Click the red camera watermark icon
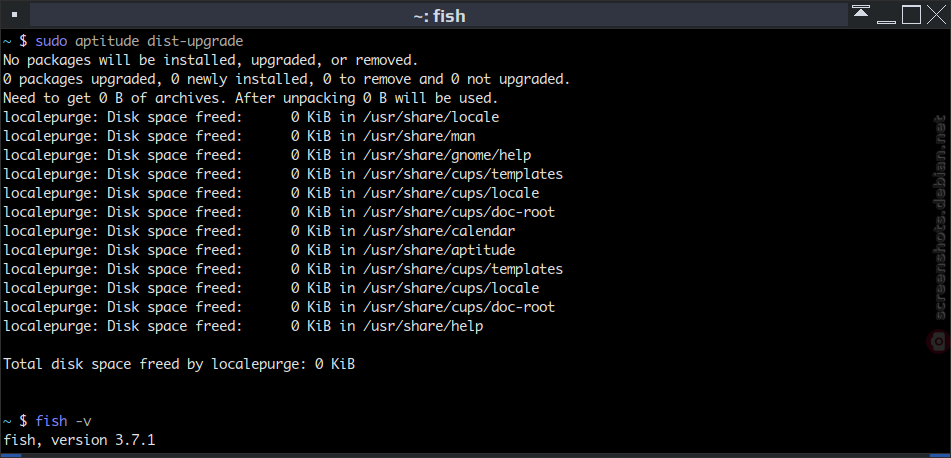The height and width of the screenshot is (458, 951). click(939, 341)
